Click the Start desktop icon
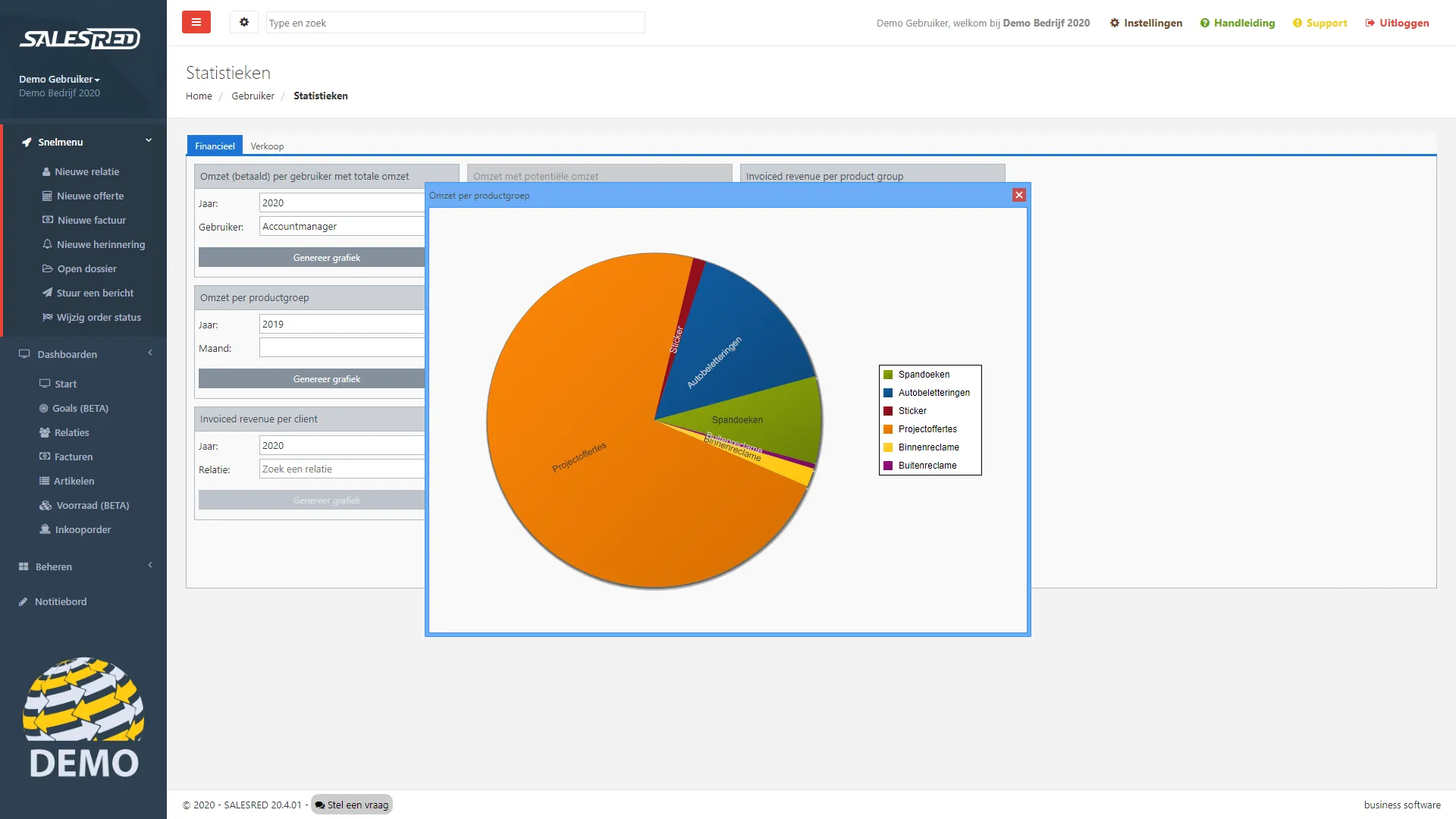This screenshot has width=1456, height=819. 45,384
